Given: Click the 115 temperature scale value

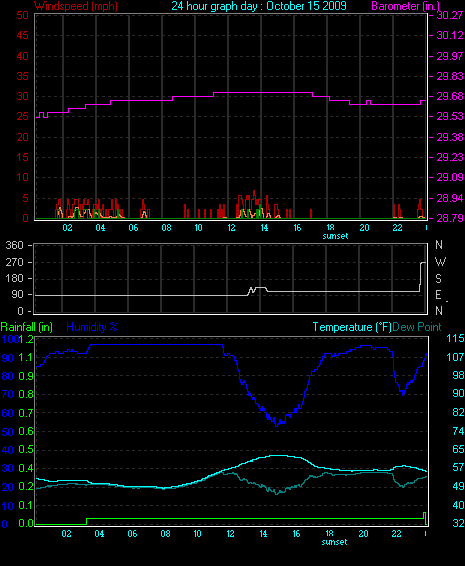Looking at the screenshot, I should pyautogui.click(x=455, y=338).
